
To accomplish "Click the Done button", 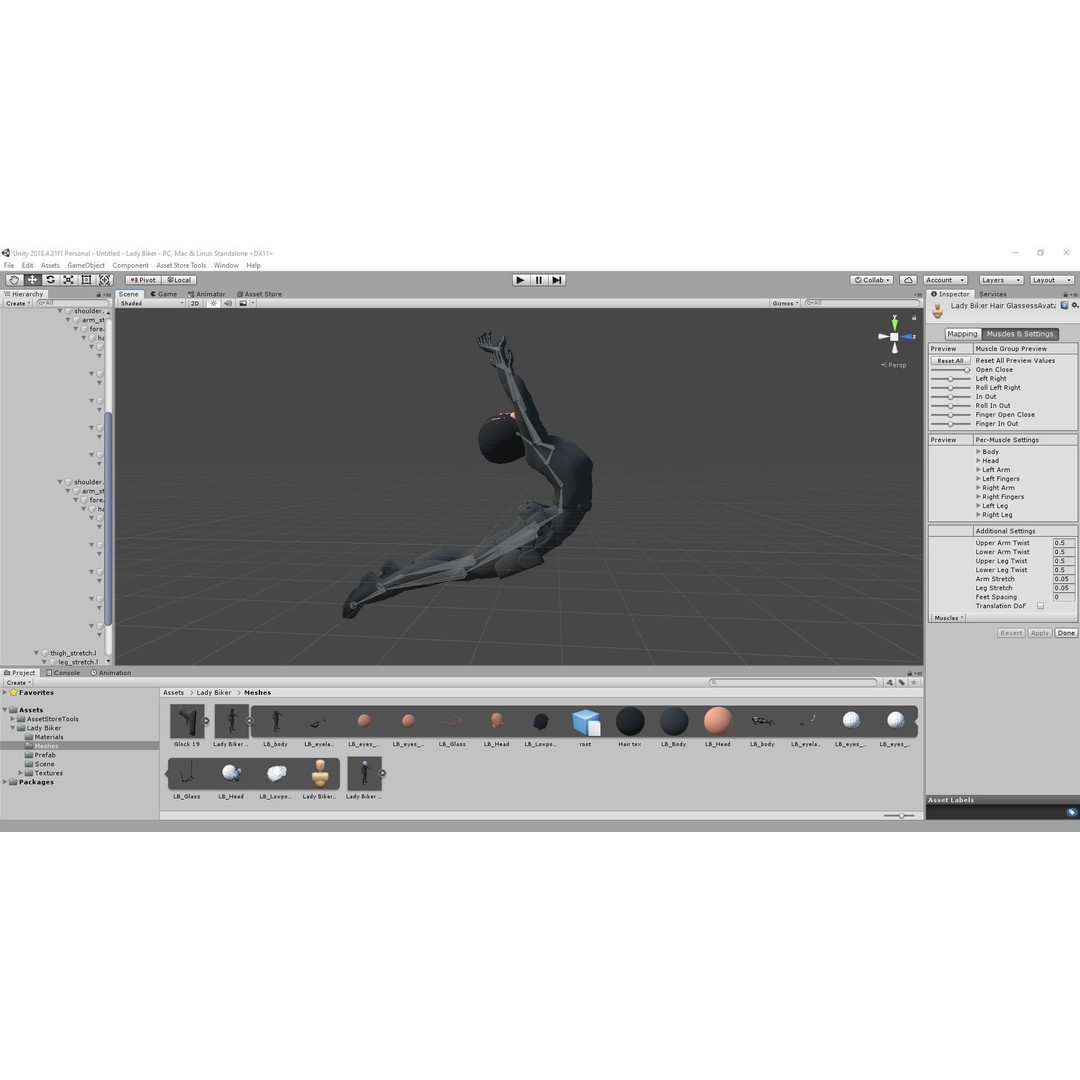I will point(1066,632).
